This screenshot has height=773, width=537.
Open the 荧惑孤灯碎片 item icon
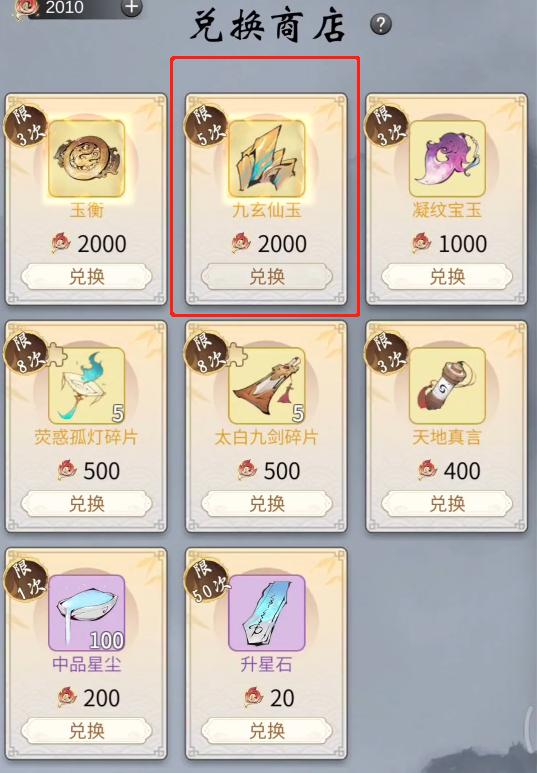point(86,386)
